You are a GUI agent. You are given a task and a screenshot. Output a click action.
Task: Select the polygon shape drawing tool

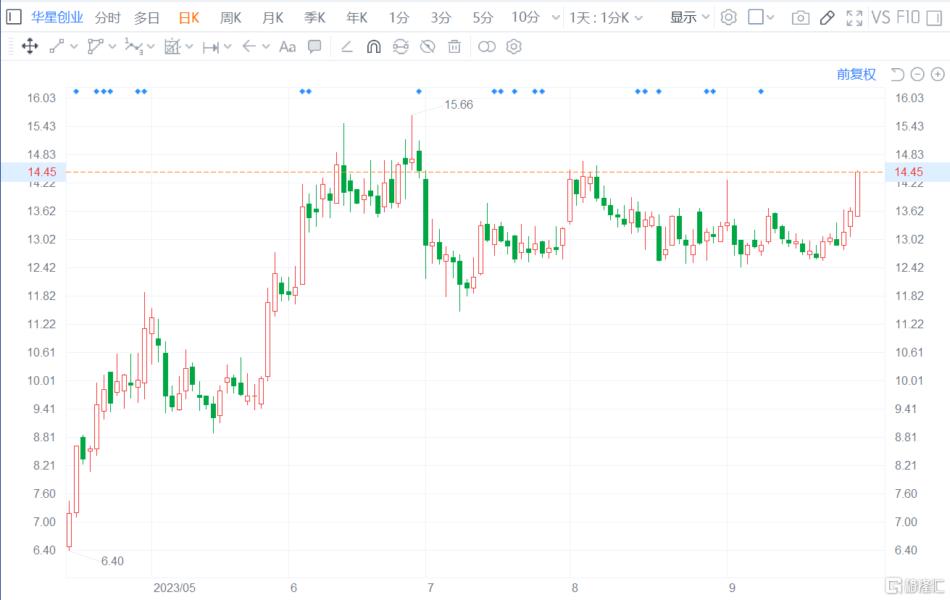coord(95,47)
